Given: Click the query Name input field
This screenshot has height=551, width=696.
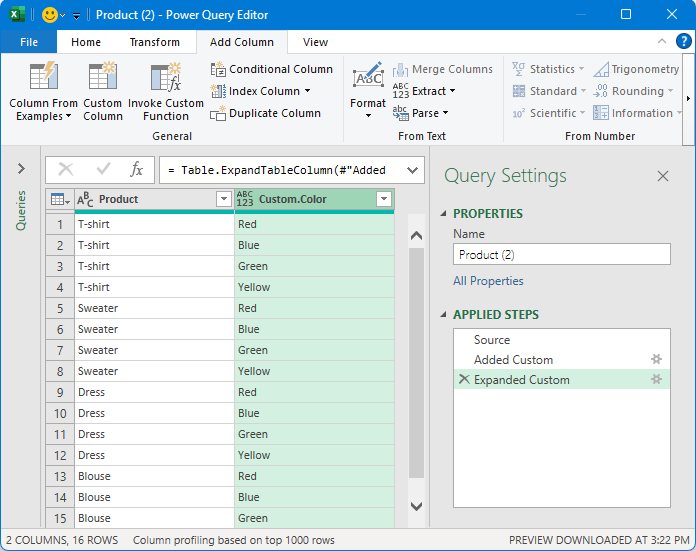Looking at the screenshot, I should pyautogui.click(x=561, y=254).
